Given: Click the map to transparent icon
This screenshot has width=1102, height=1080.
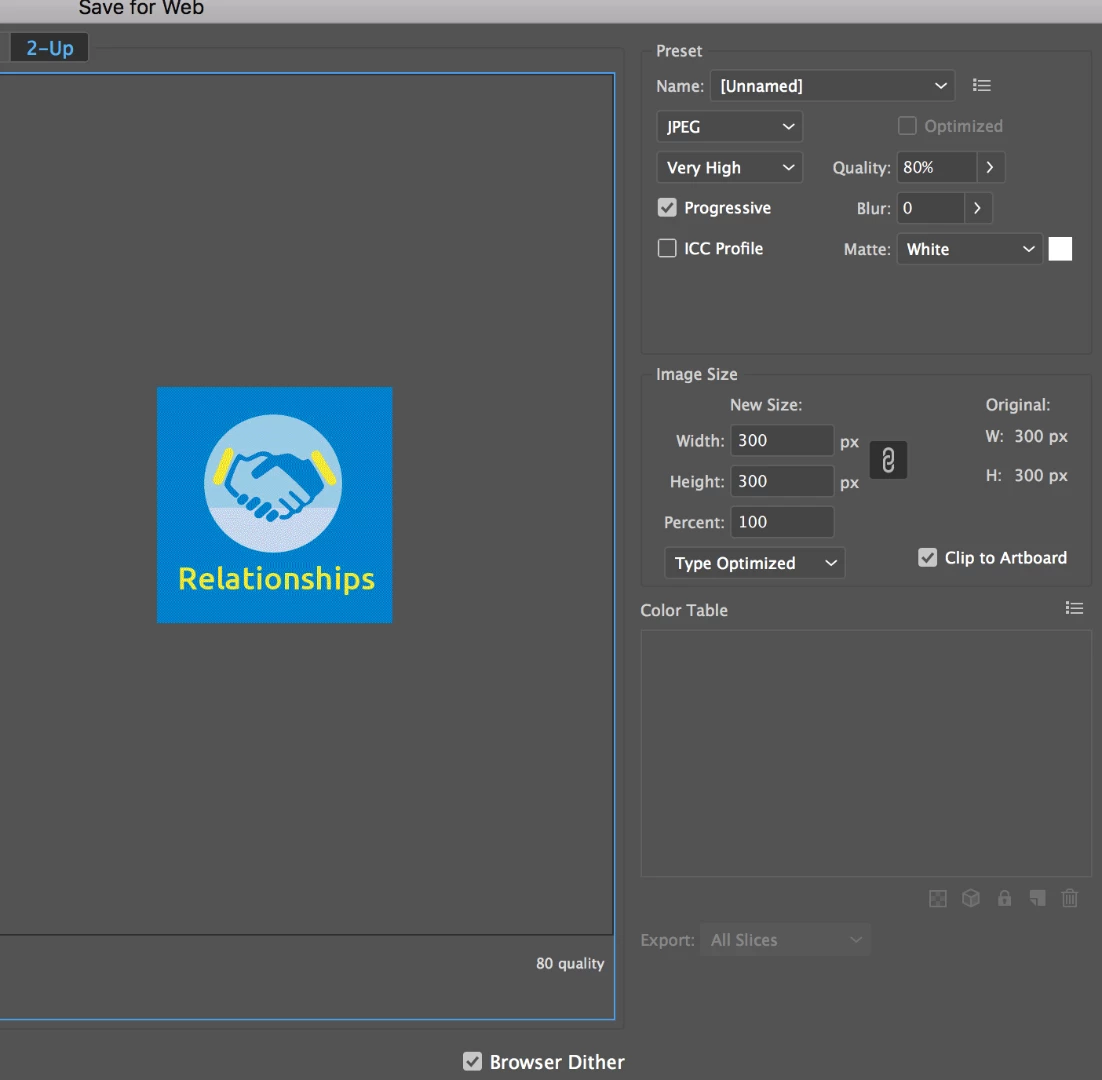Looking at the screenshot, I should coord(938,898).
